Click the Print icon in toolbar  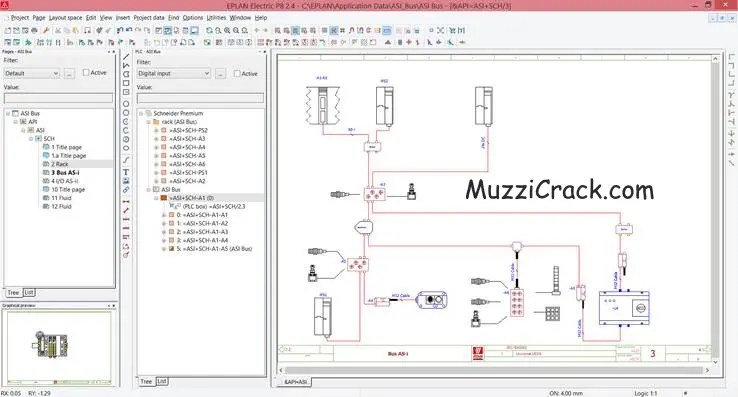coord(34,30)
